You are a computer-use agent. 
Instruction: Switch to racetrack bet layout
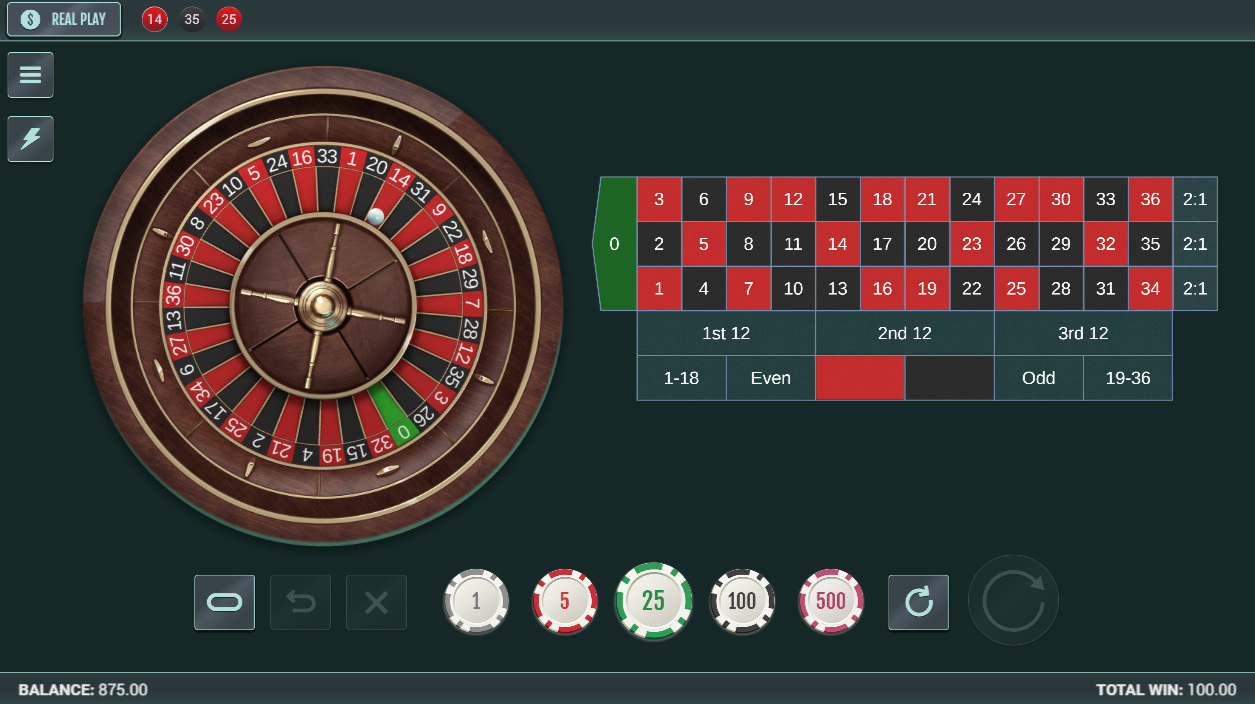point(224,602)
